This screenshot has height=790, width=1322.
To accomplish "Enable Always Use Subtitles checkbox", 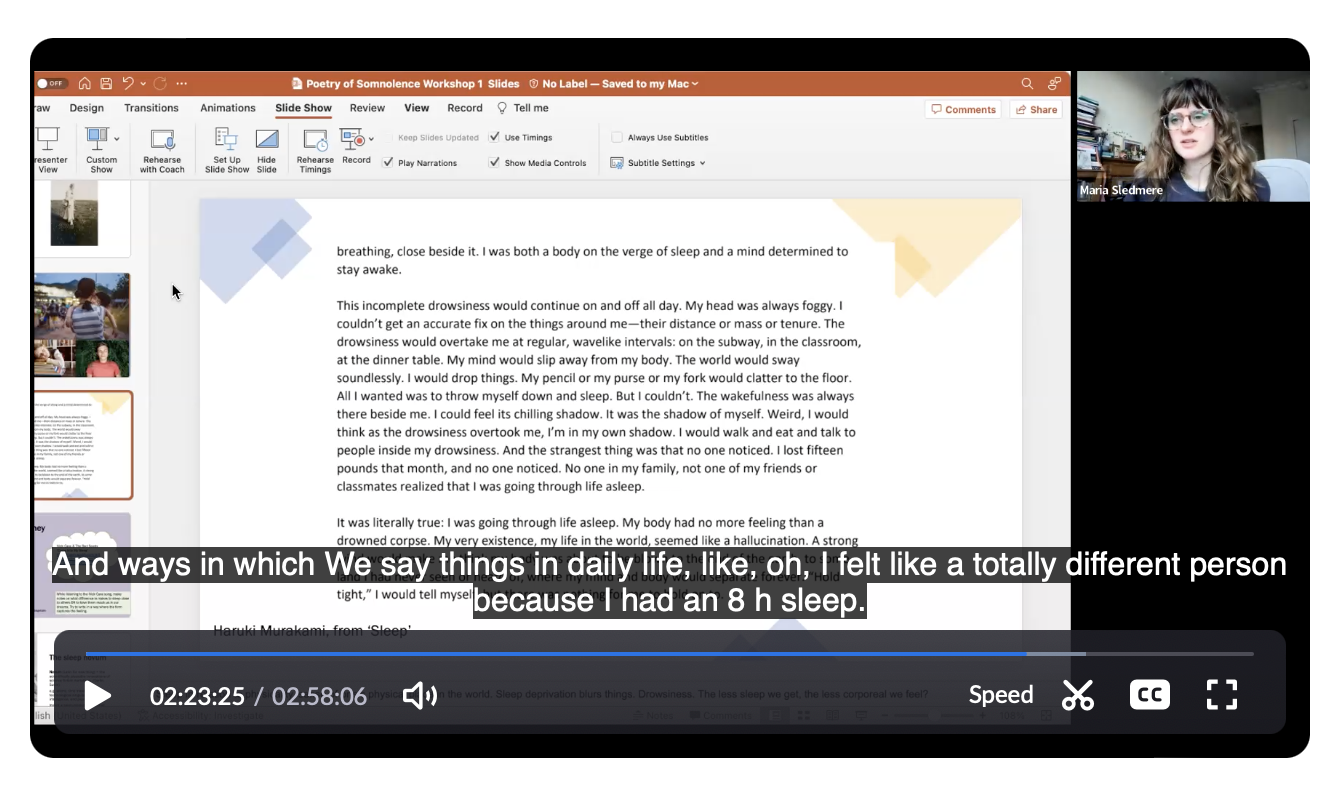I will [617, 138].
